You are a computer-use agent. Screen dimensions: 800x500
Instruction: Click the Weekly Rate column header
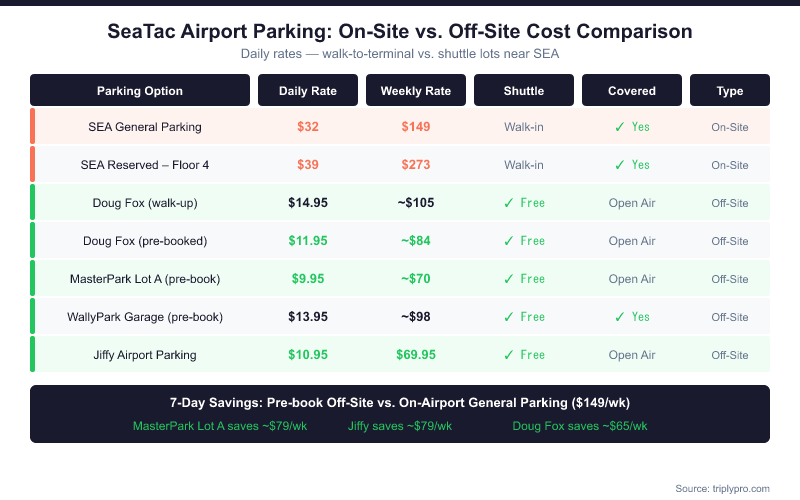(x=416, y=91)
